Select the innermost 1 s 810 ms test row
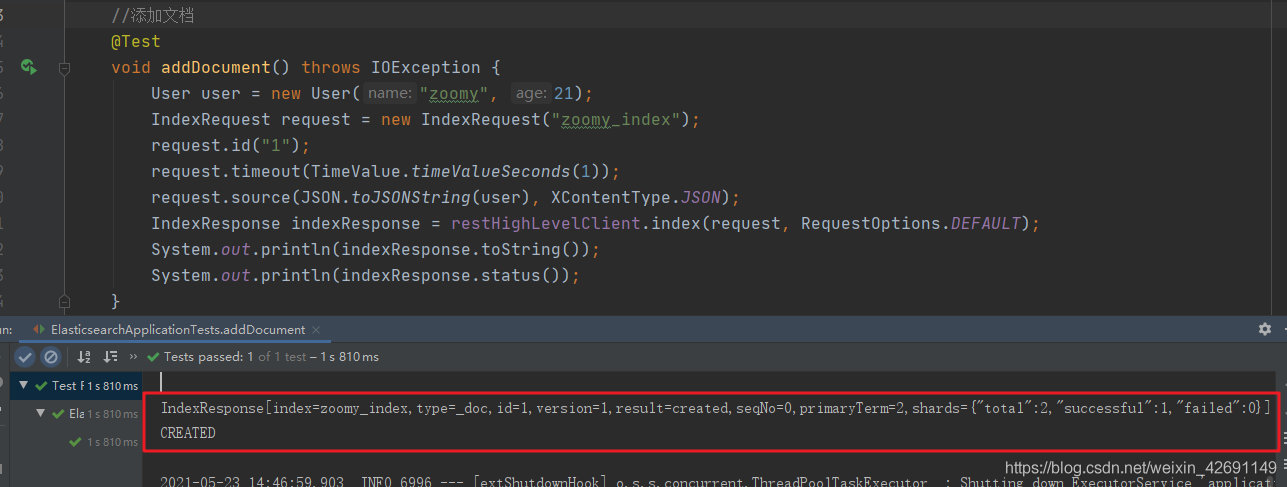This screenshot has height=487, width=1287. 76,442
